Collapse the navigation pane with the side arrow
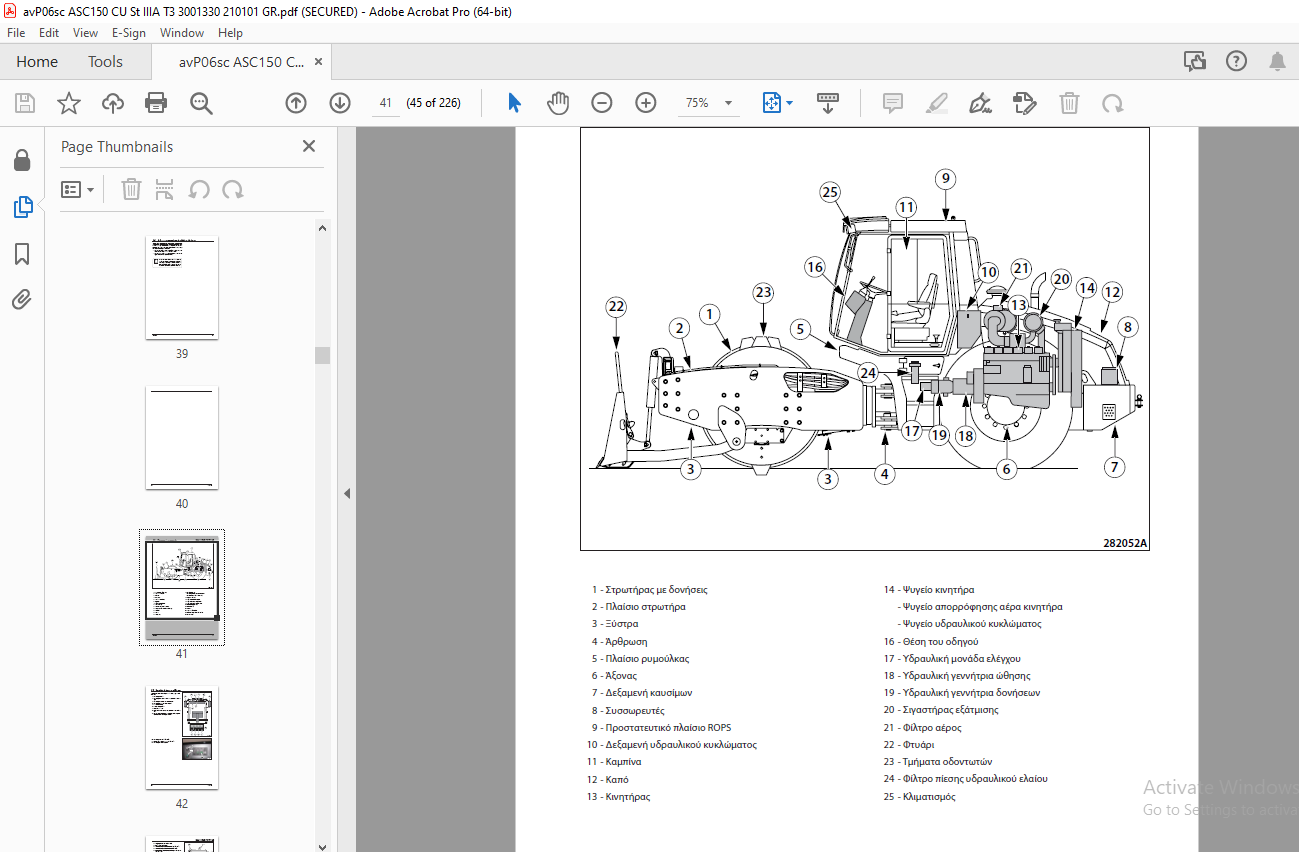The width and height of the screenshot is (1299, 852). pyautogui.click(x=347, y=493)
